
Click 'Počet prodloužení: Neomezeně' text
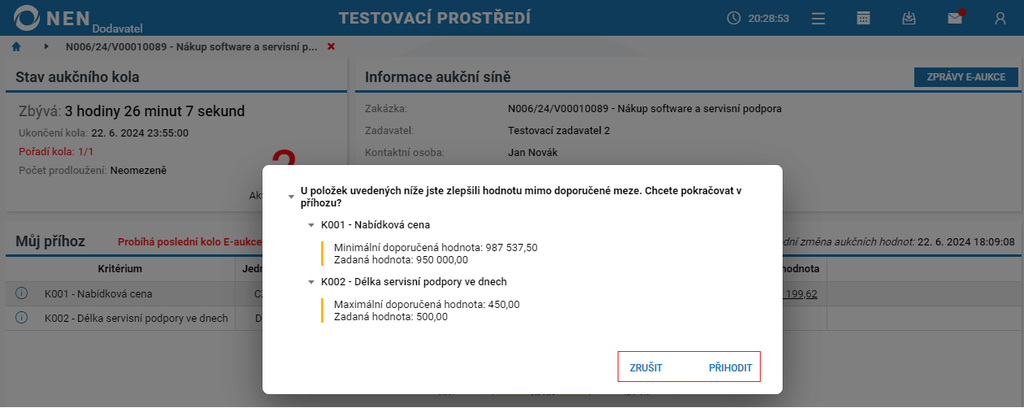[x=93, y=170]
